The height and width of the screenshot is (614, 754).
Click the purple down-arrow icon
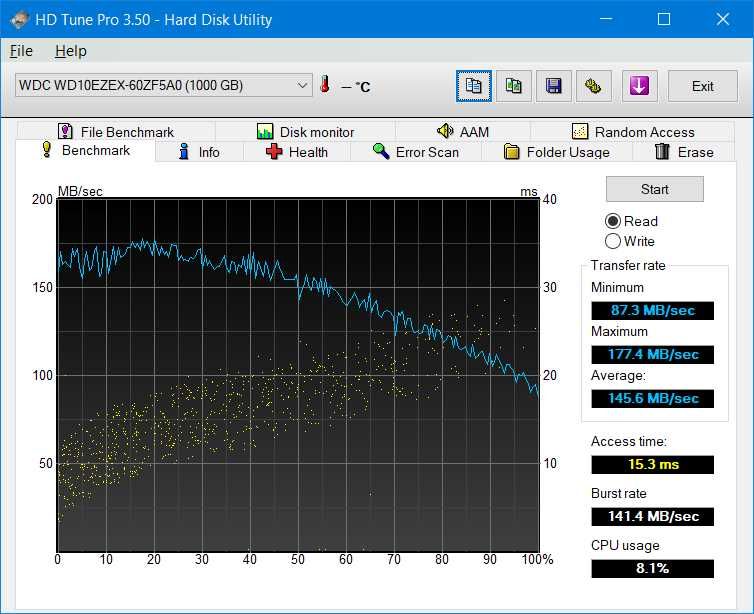pyautogui.click(x=639, y=86)
